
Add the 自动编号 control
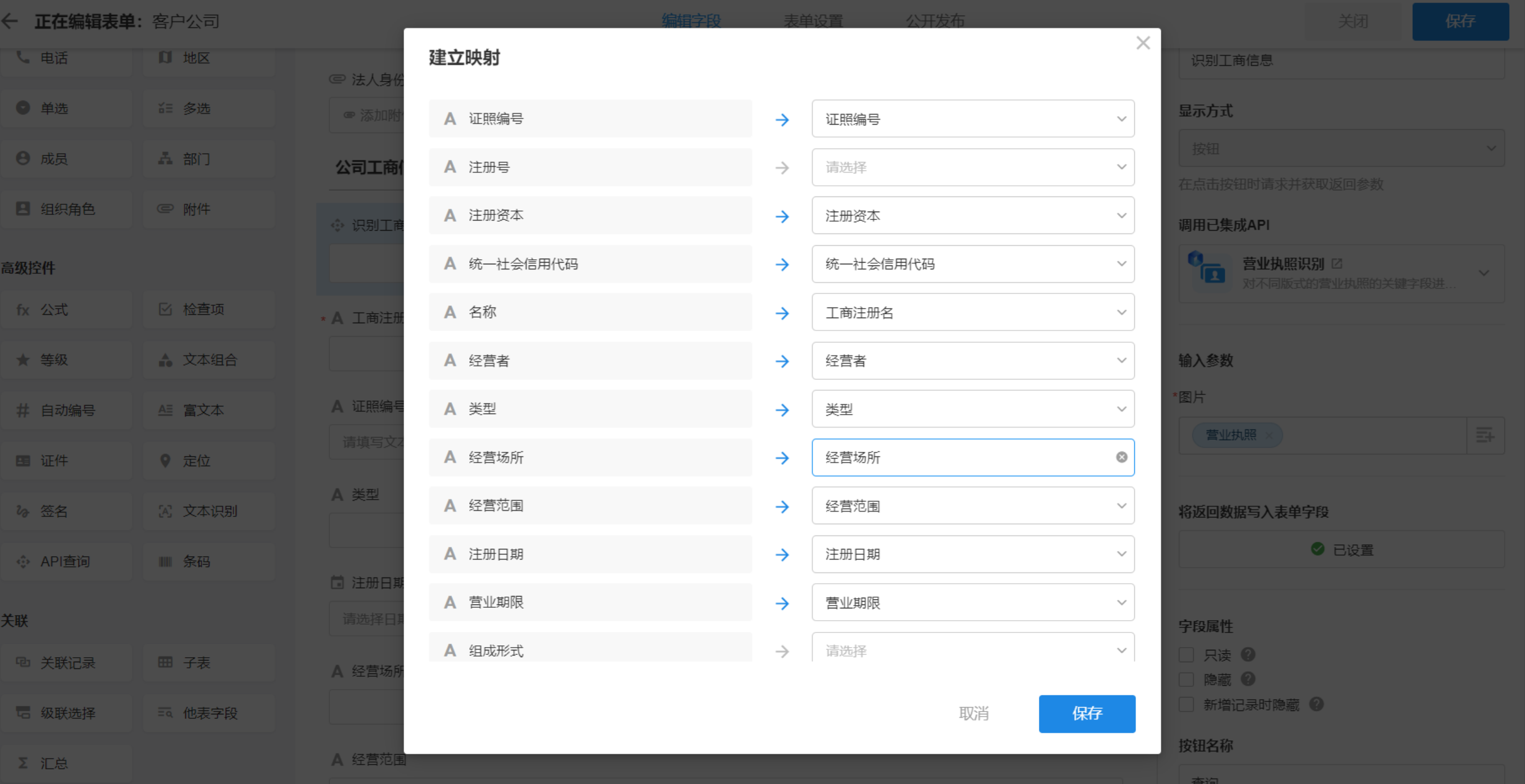coord(66,410)
